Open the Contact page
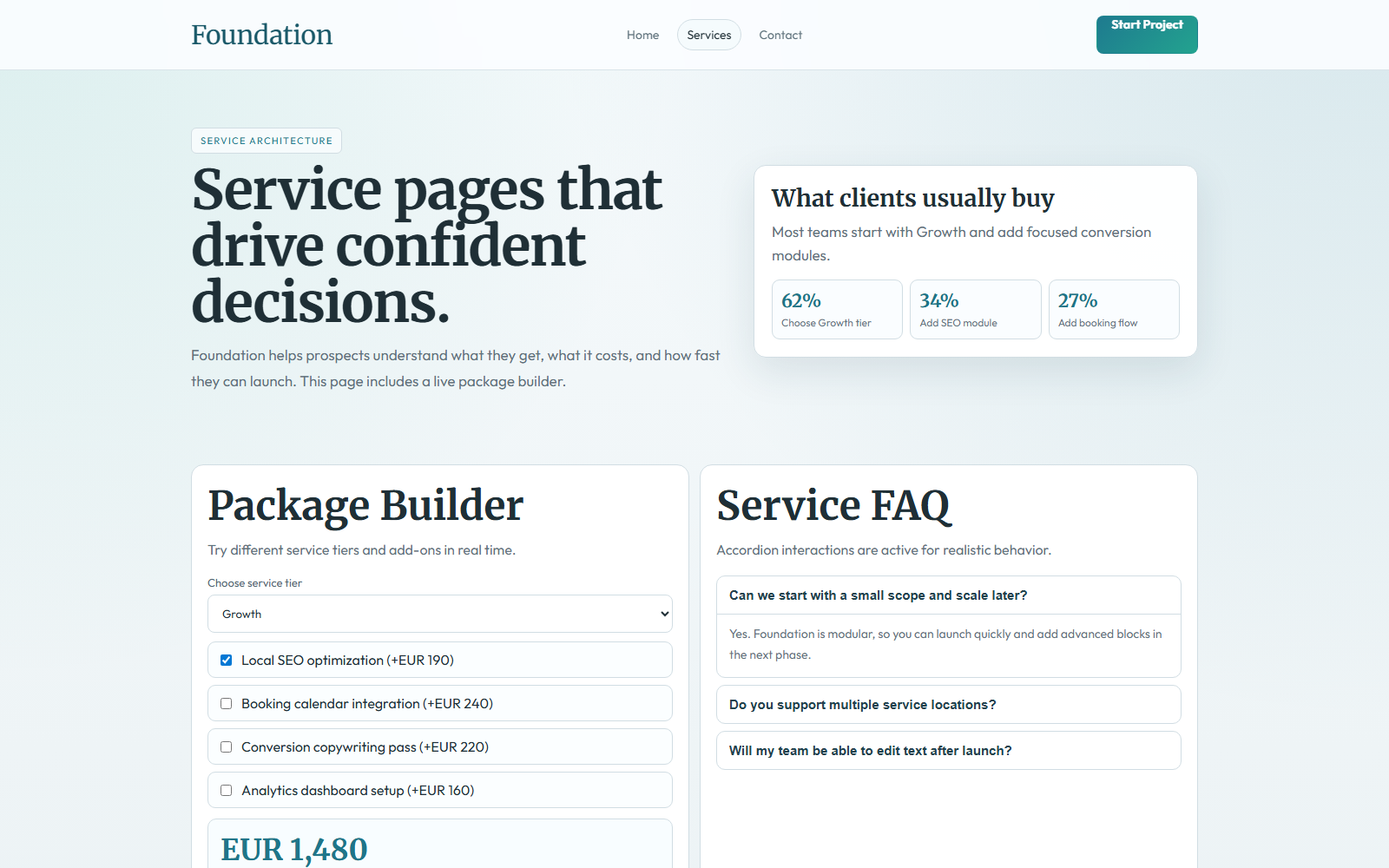 (780, 35)
